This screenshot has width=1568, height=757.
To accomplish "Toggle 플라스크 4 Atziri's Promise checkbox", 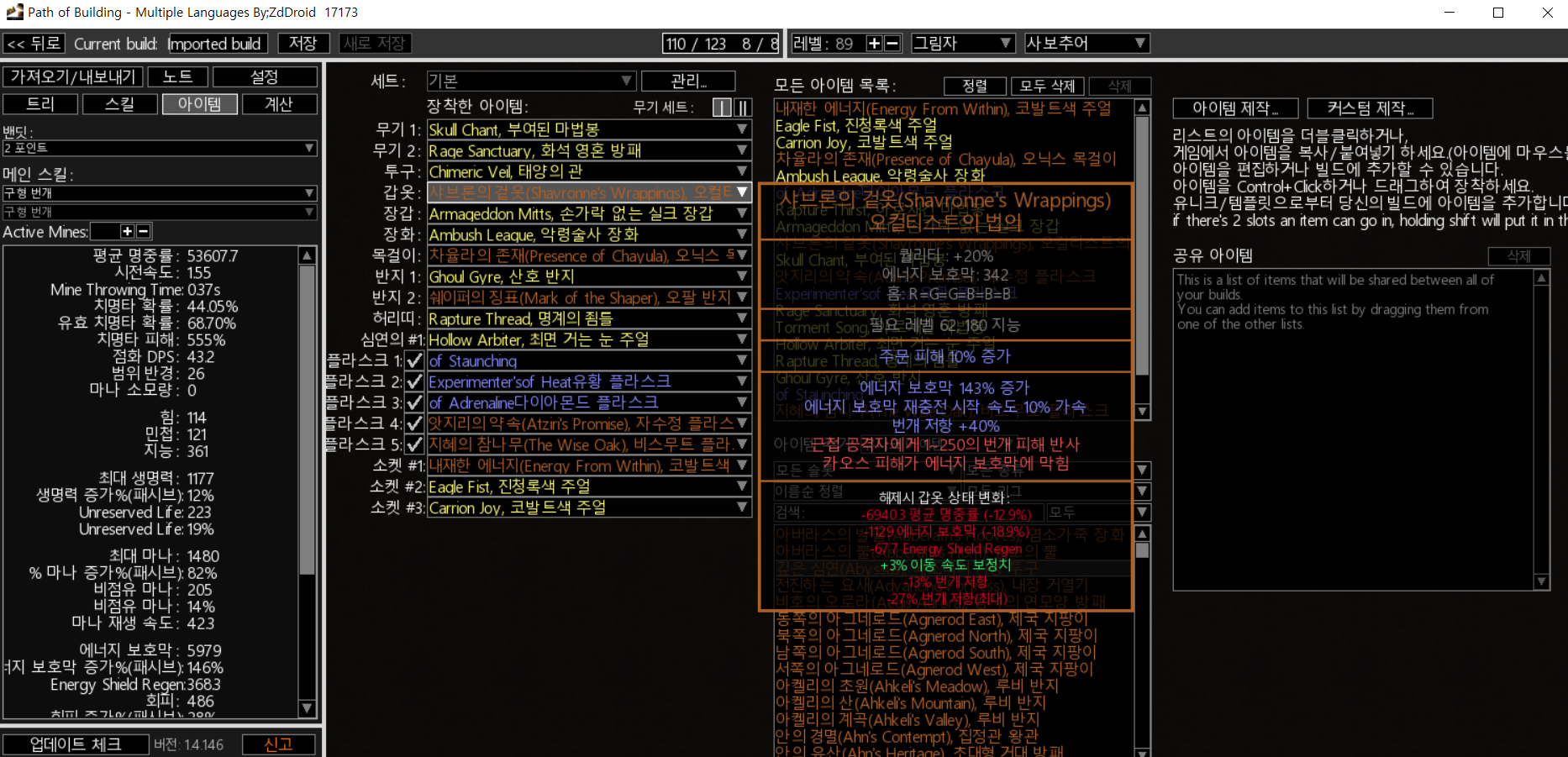I will 414,423.
